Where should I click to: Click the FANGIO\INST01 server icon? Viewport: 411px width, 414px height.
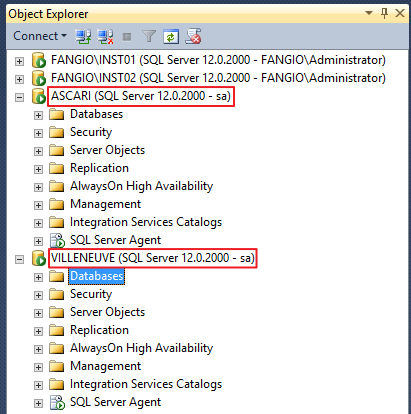39,60
